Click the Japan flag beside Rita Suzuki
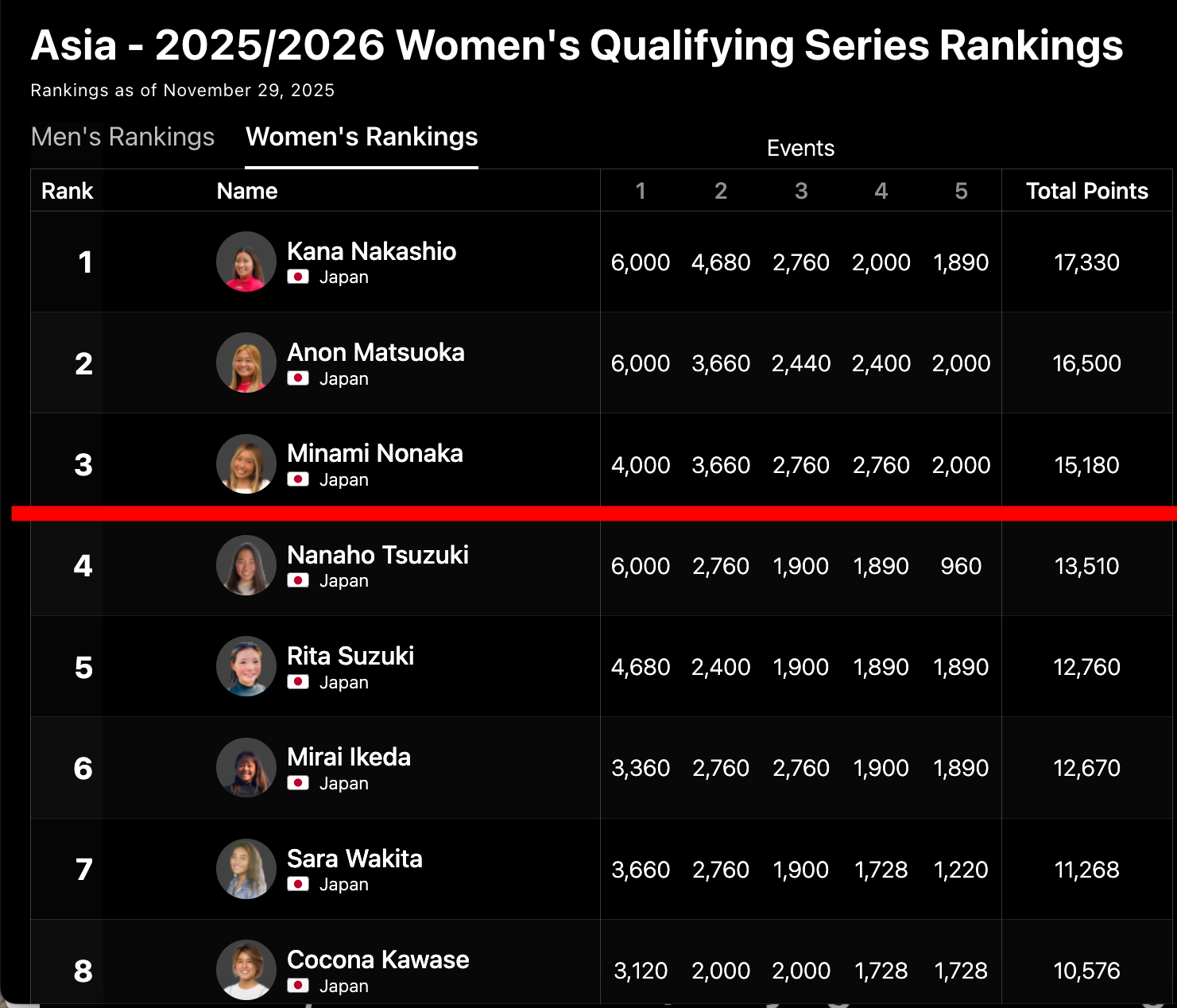 tap(298, 682)
